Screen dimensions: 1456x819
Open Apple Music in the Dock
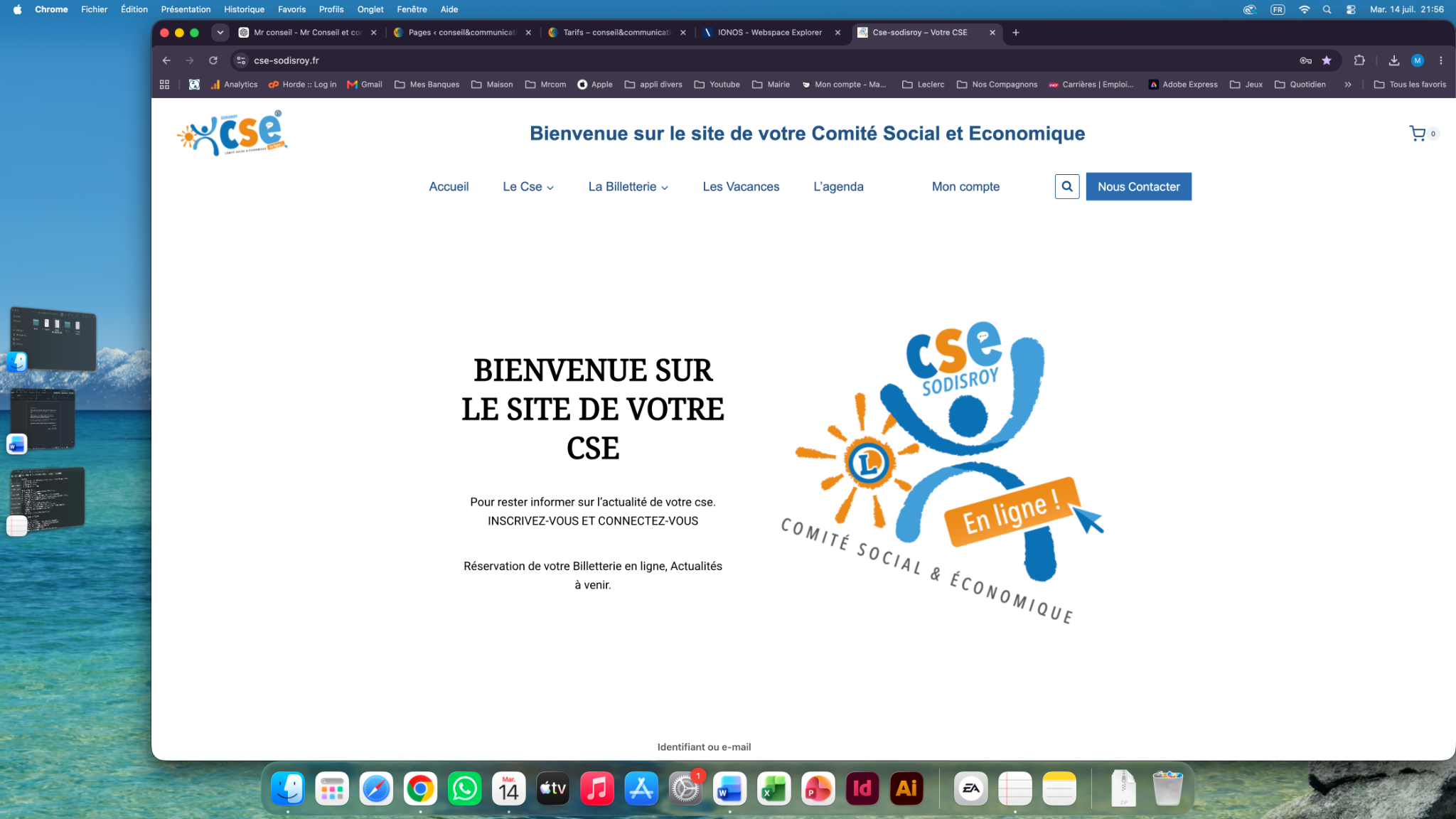click(x=597, y=788)
